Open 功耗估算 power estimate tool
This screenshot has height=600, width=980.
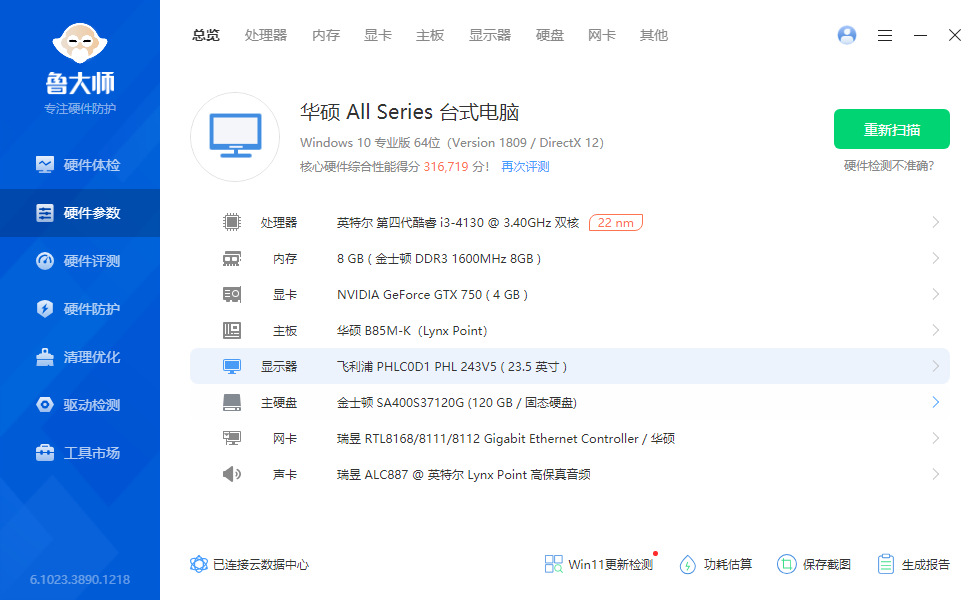[716, 564]
